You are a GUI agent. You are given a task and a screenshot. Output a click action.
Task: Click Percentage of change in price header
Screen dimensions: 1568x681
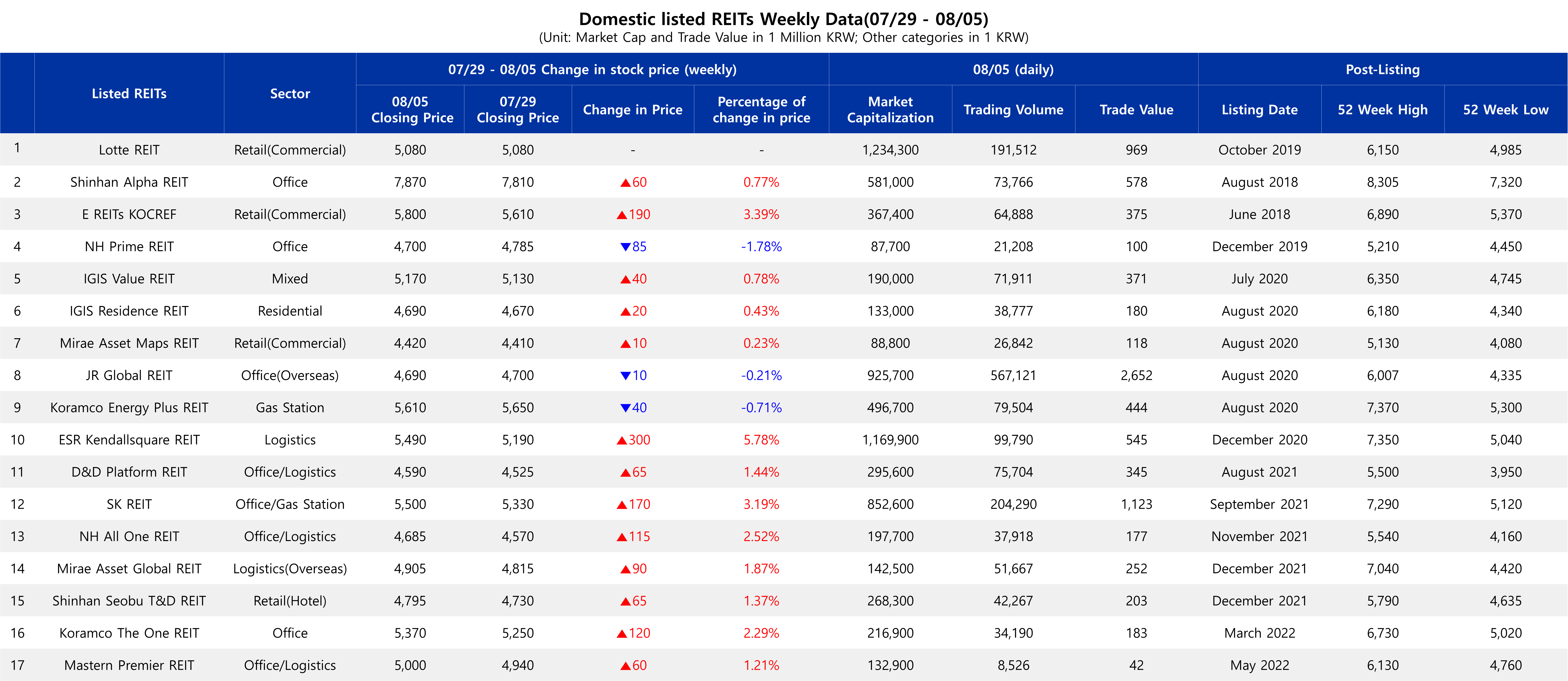pyautogui.click(x=761, y=110)
